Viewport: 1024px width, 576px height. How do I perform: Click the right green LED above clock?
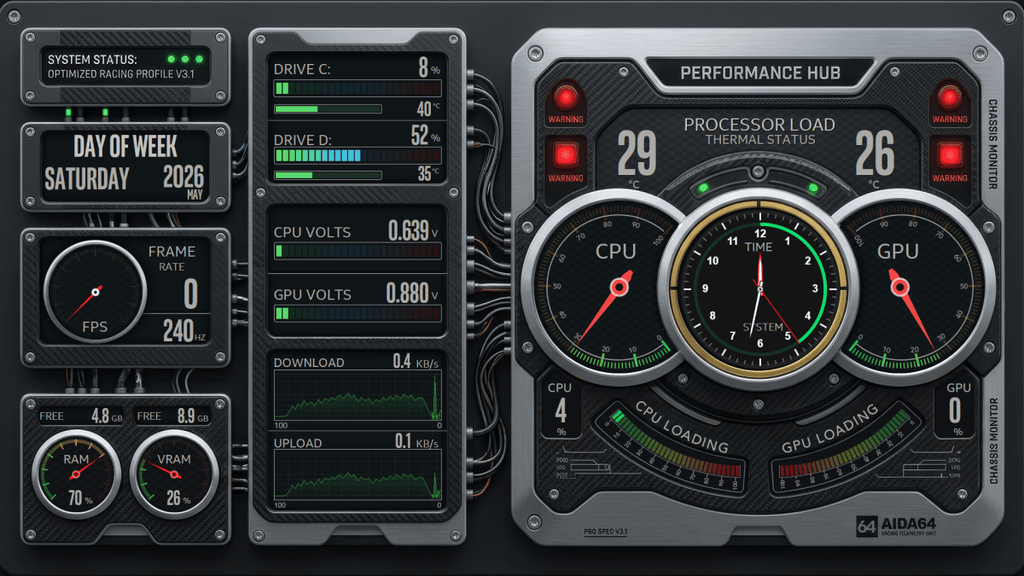[813, 188]
